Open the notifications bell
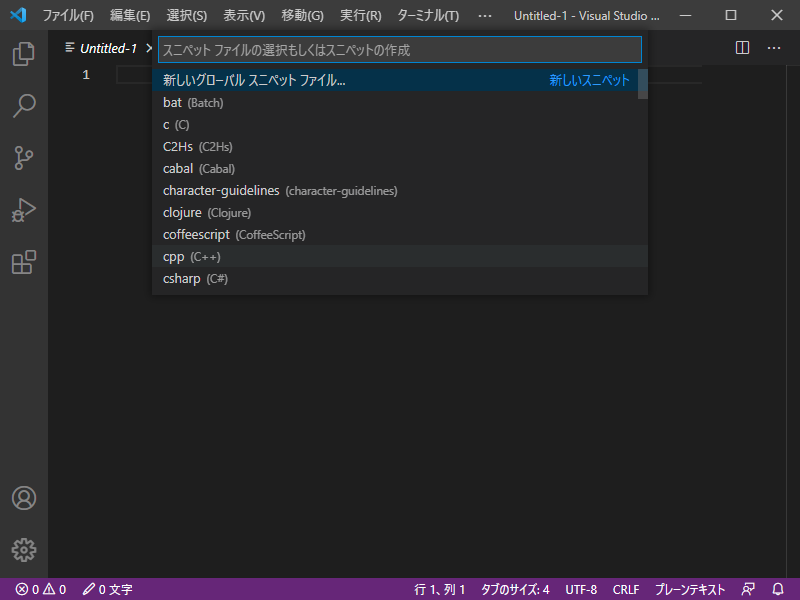This screenshot has height=600, width=800. coord(778,589)
